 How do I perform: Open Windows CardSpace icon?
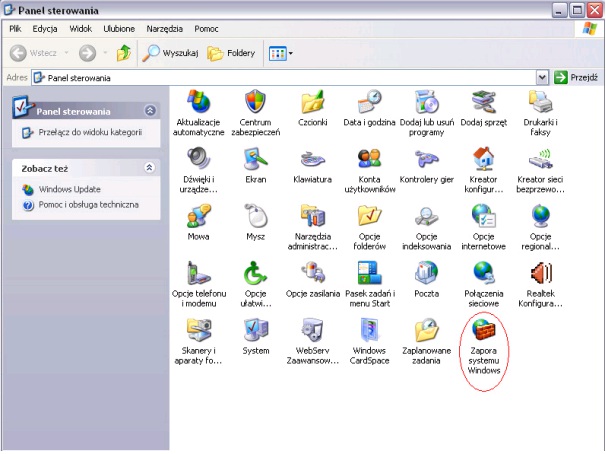[x=369, y=330]
